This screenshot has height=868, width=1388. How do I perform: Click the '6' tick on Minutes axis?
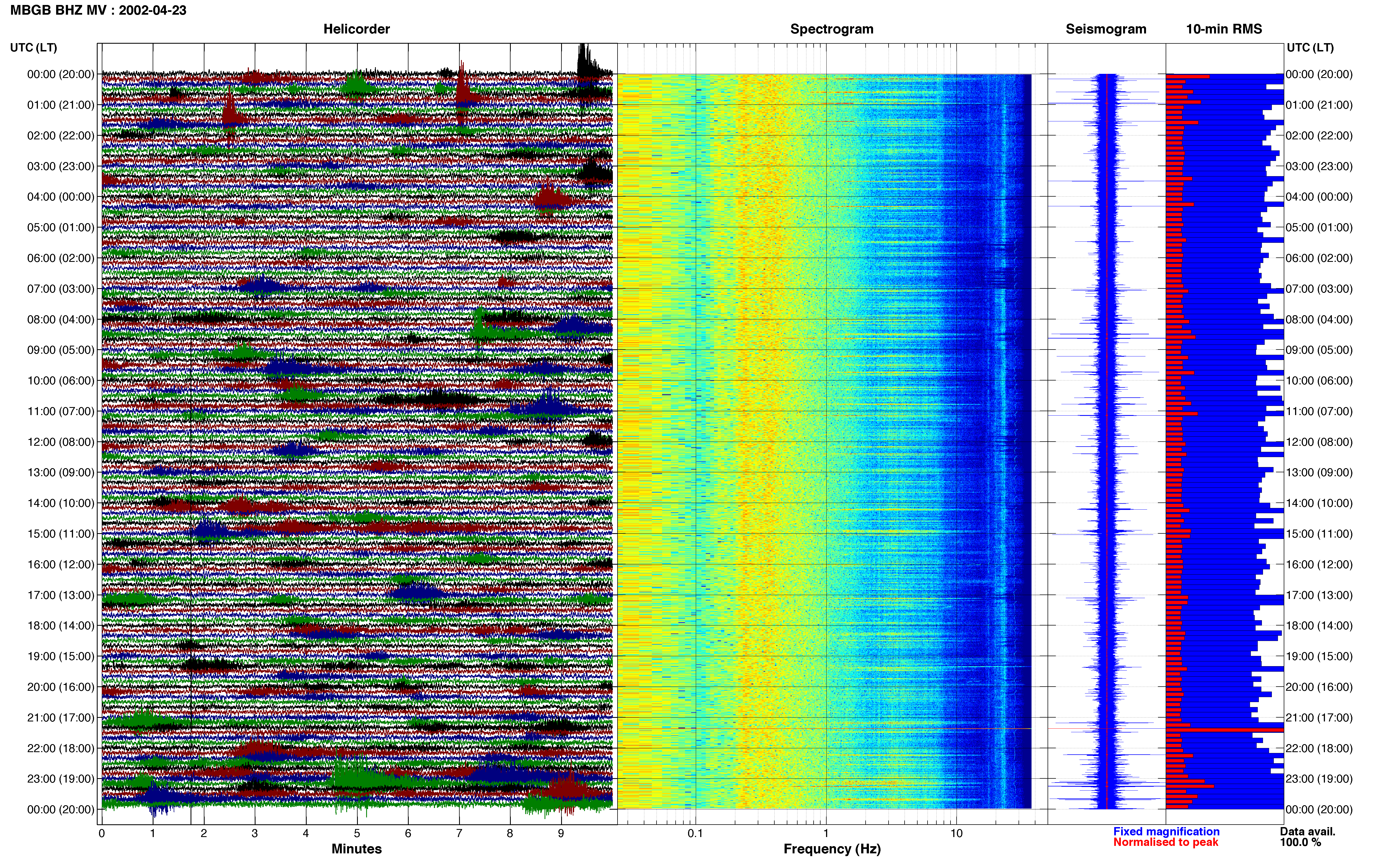[x=408, y=833]
